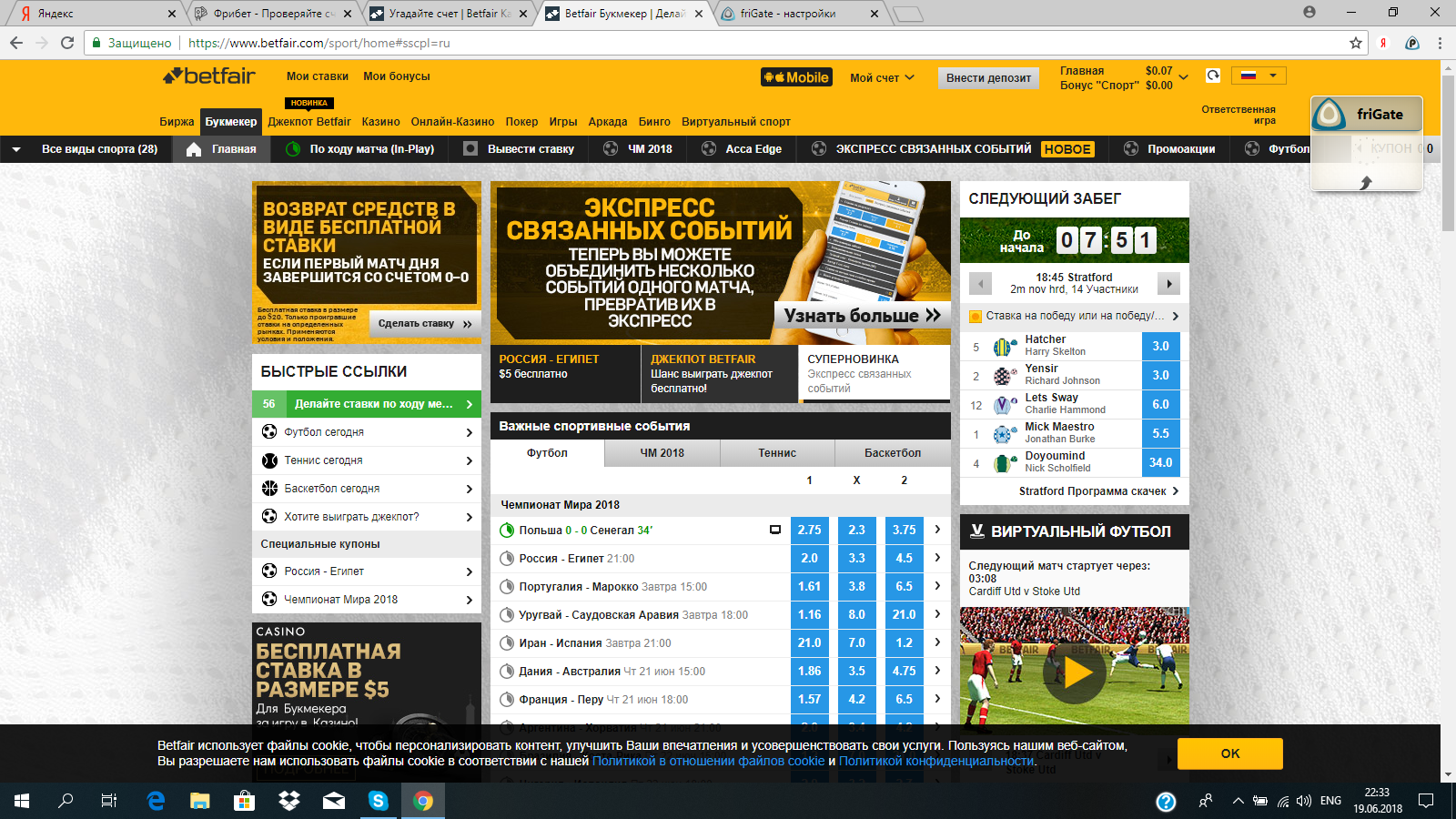
Task: Open По ходу матча (In-Play)
Action: click(360, 149)
